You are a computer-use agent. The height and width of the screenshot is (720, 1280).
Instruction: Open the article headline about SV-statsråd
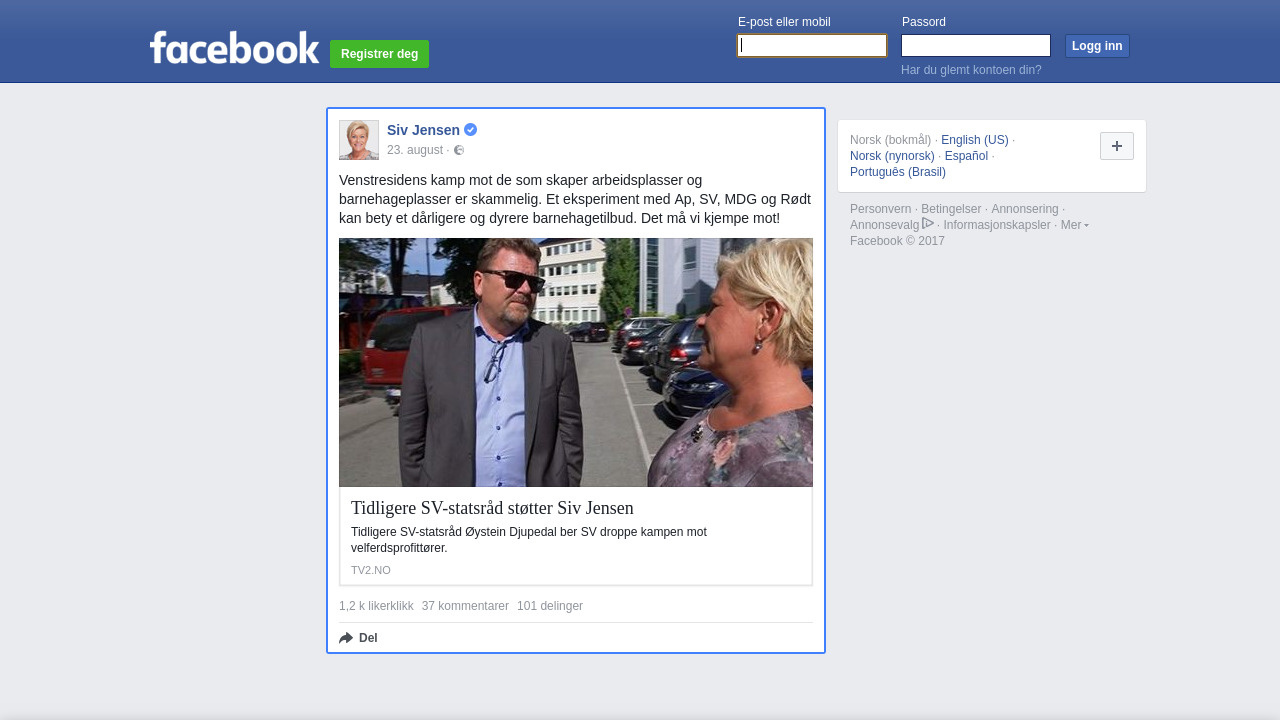point(492,508)
